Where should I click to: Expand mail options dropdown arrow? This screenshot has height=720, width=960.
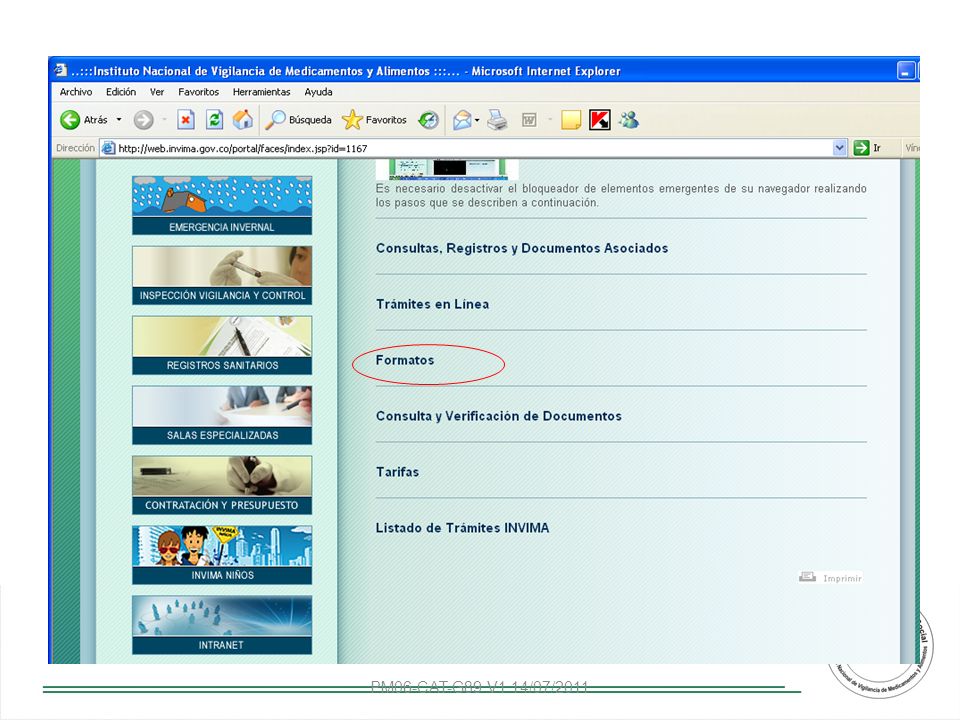(477, 120)
